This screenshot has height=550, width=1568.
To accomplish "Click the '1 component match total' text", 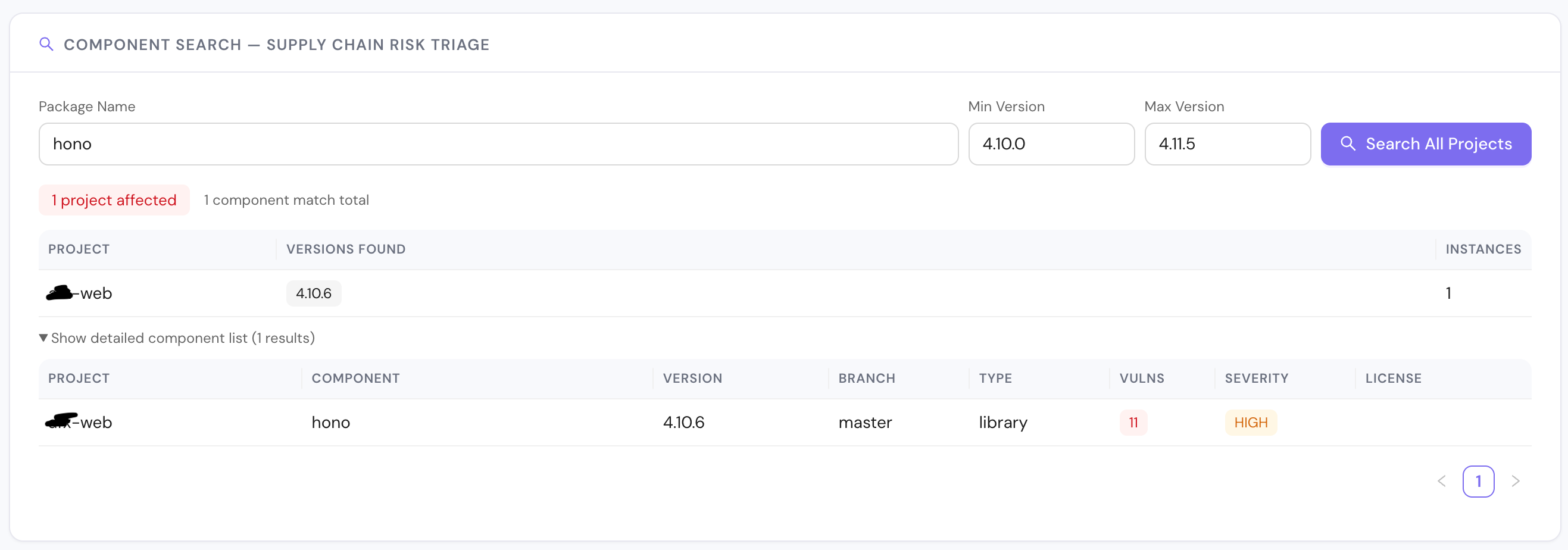I will tap(286, 200).
